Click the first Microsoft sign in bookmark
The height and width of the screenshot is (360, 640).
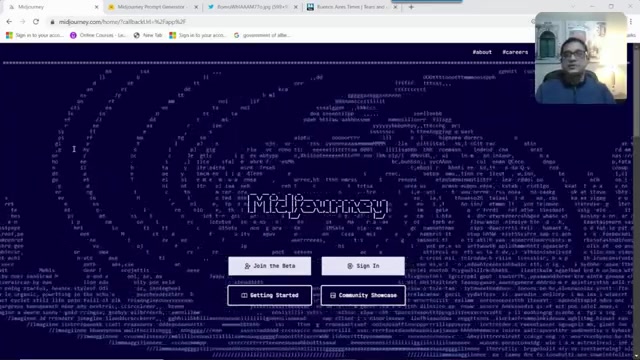tap(35, 36)
